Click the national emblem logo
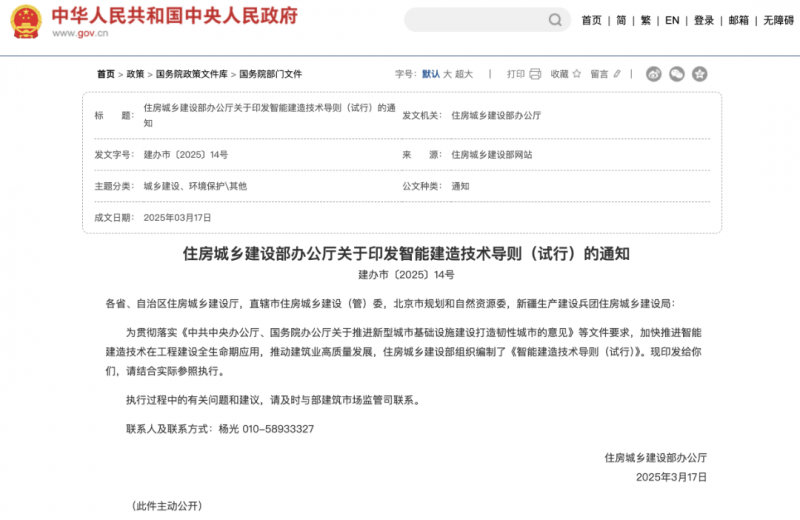Image resolution: width=800 pixels, height=520 pixels. pos(26,21)
